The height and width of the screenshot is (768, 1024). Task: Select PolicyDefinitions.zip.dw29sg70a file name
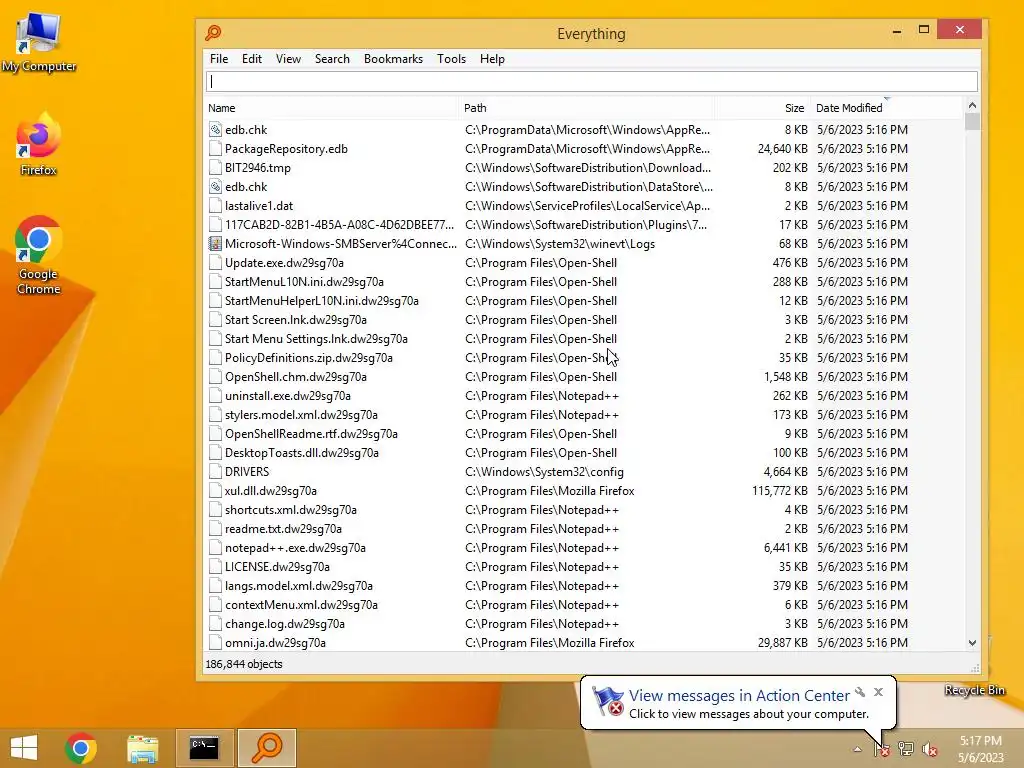pyautogui.click(x=309, y=357)
